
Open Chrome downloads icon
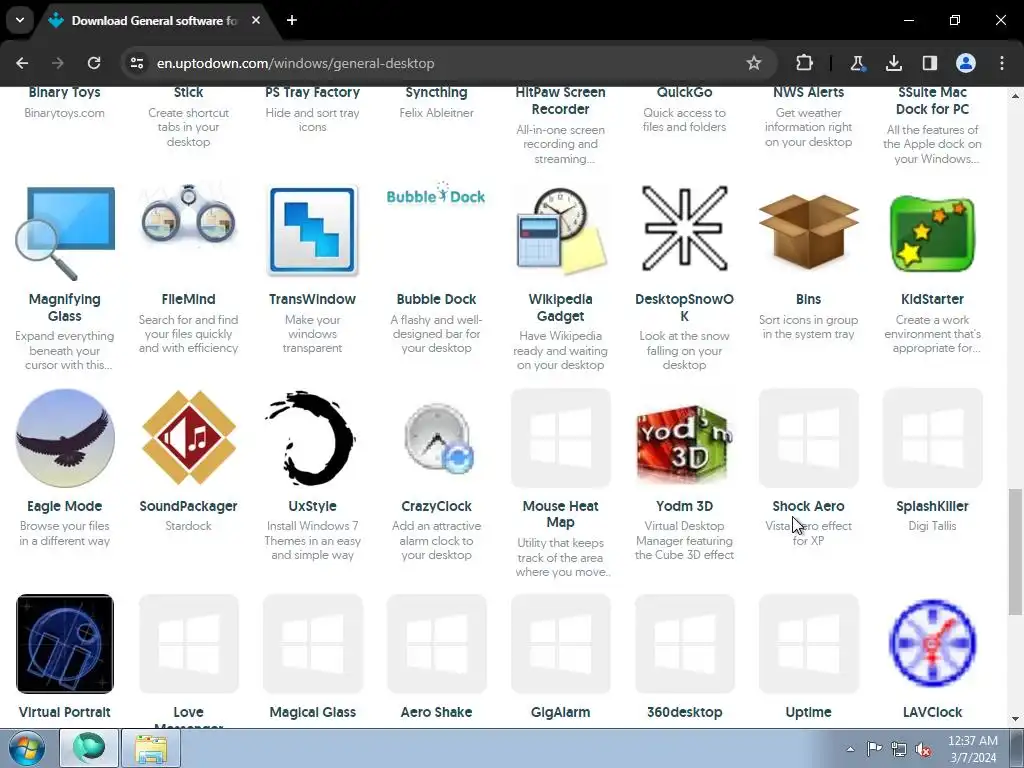coord(893,63)
